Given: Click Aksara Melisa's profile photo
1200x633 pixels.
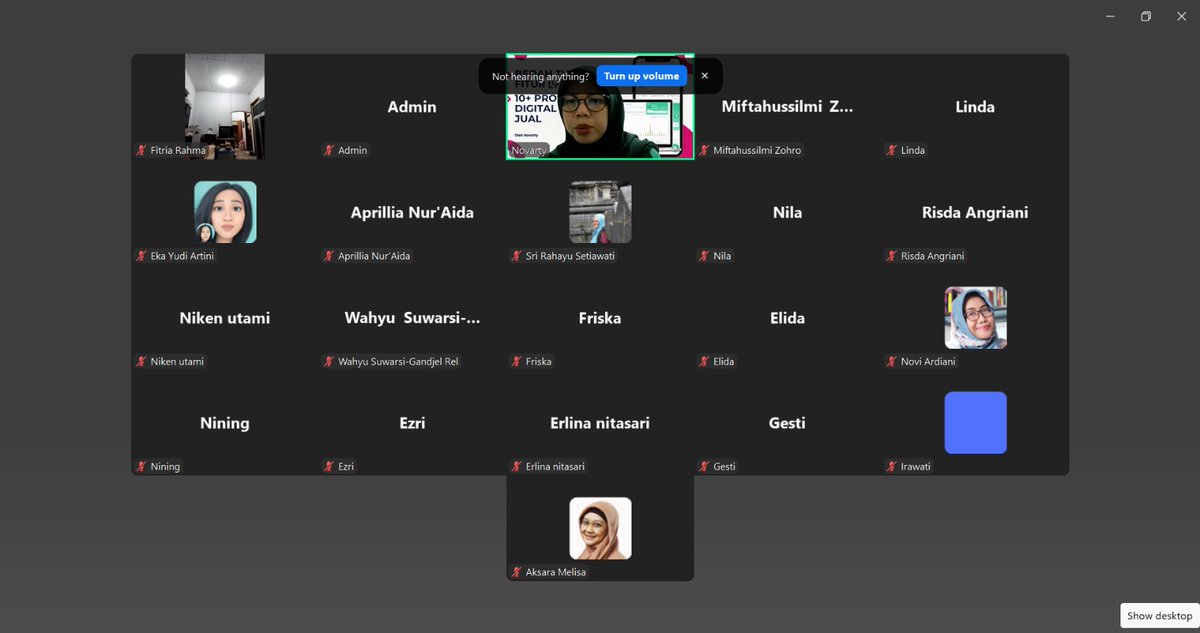Looking at the screenshot, I should [x=600, y=528].
